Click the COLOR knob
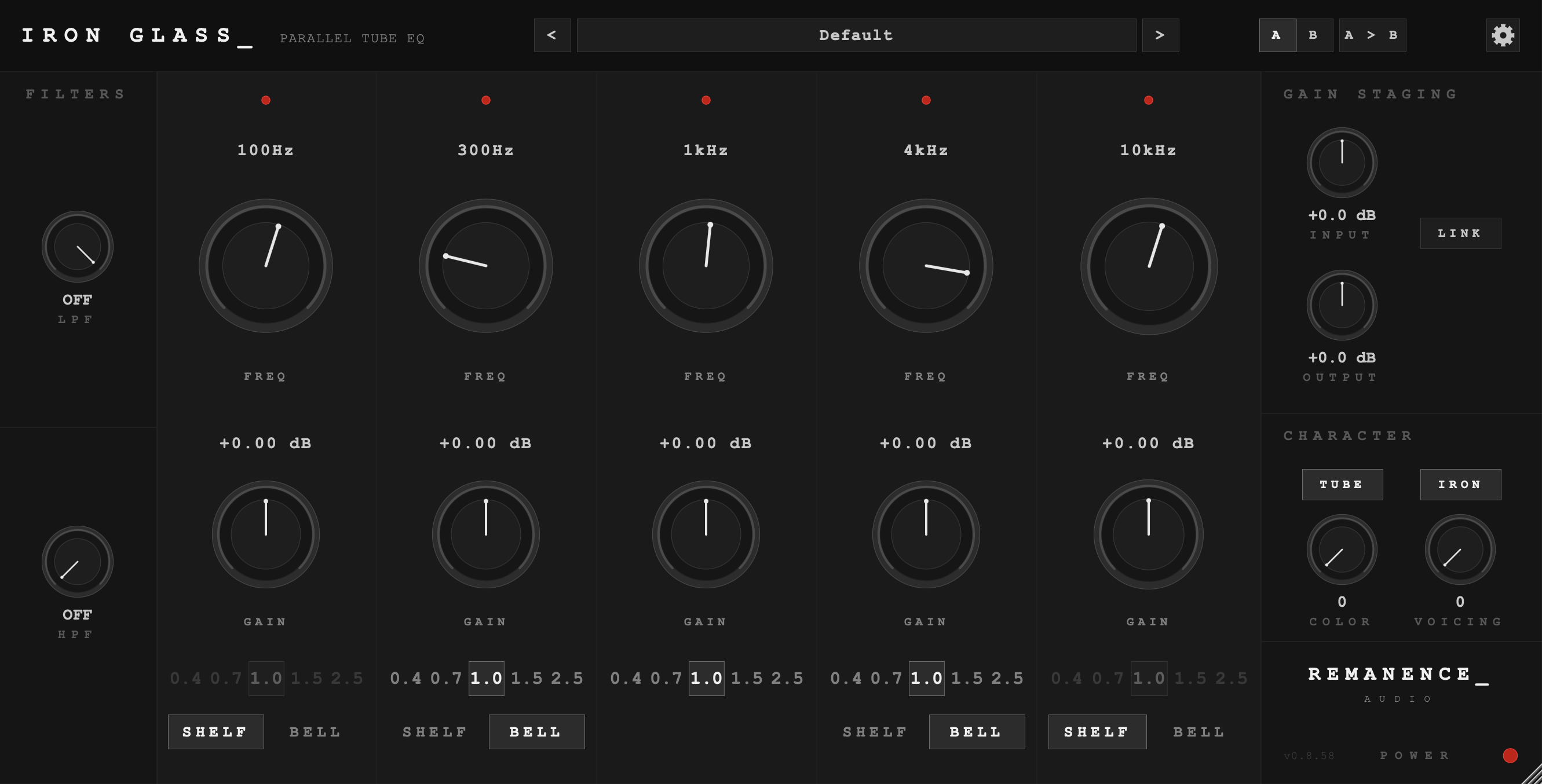The width and height of the screenshot is (1542, 784). (1342, 549)
